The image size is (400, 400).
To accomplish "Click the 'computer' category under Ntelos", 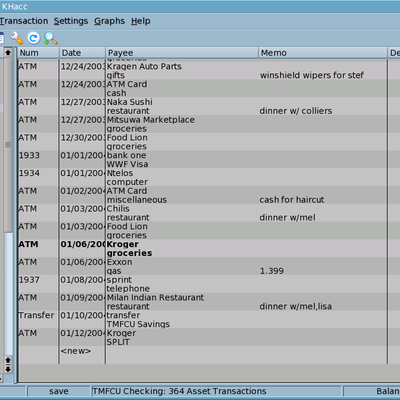I will click(127, 182).
